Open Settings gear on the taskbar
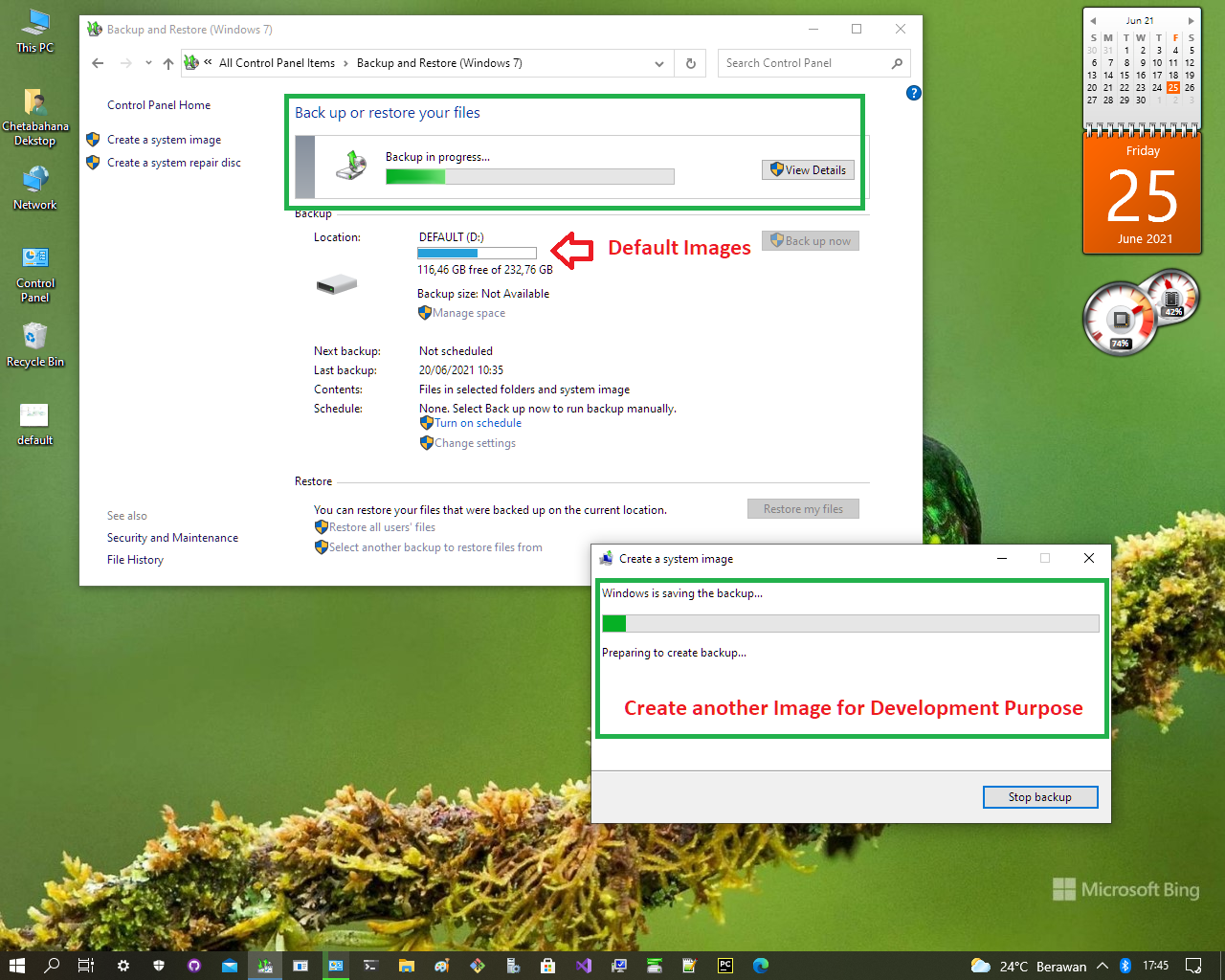This screenshot has height=980, width=1225. (x=122, y=966)
